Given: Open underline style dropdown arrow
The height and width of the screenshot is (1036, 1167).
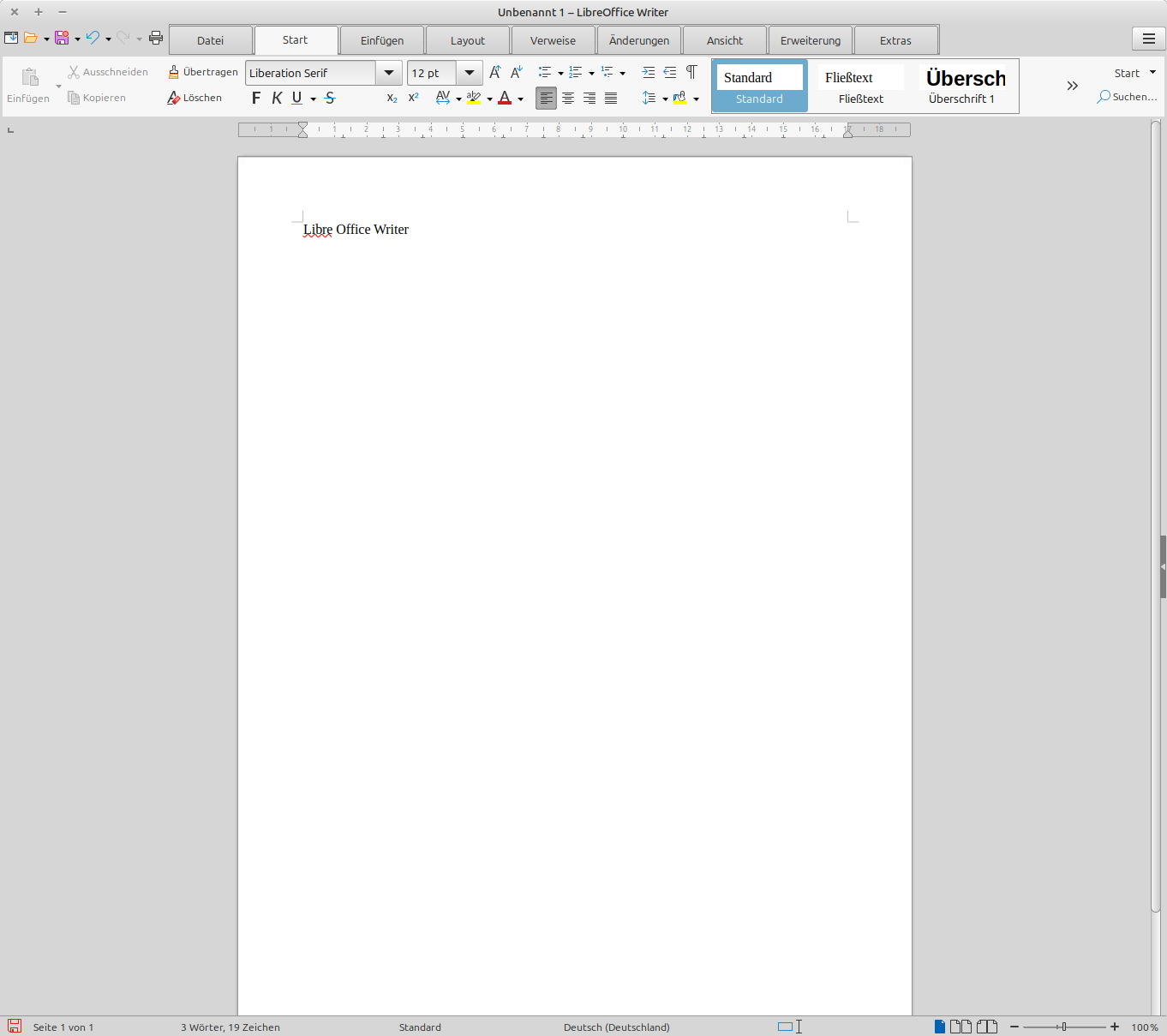Looking at the screenshot, I should [x=313, y=99].
